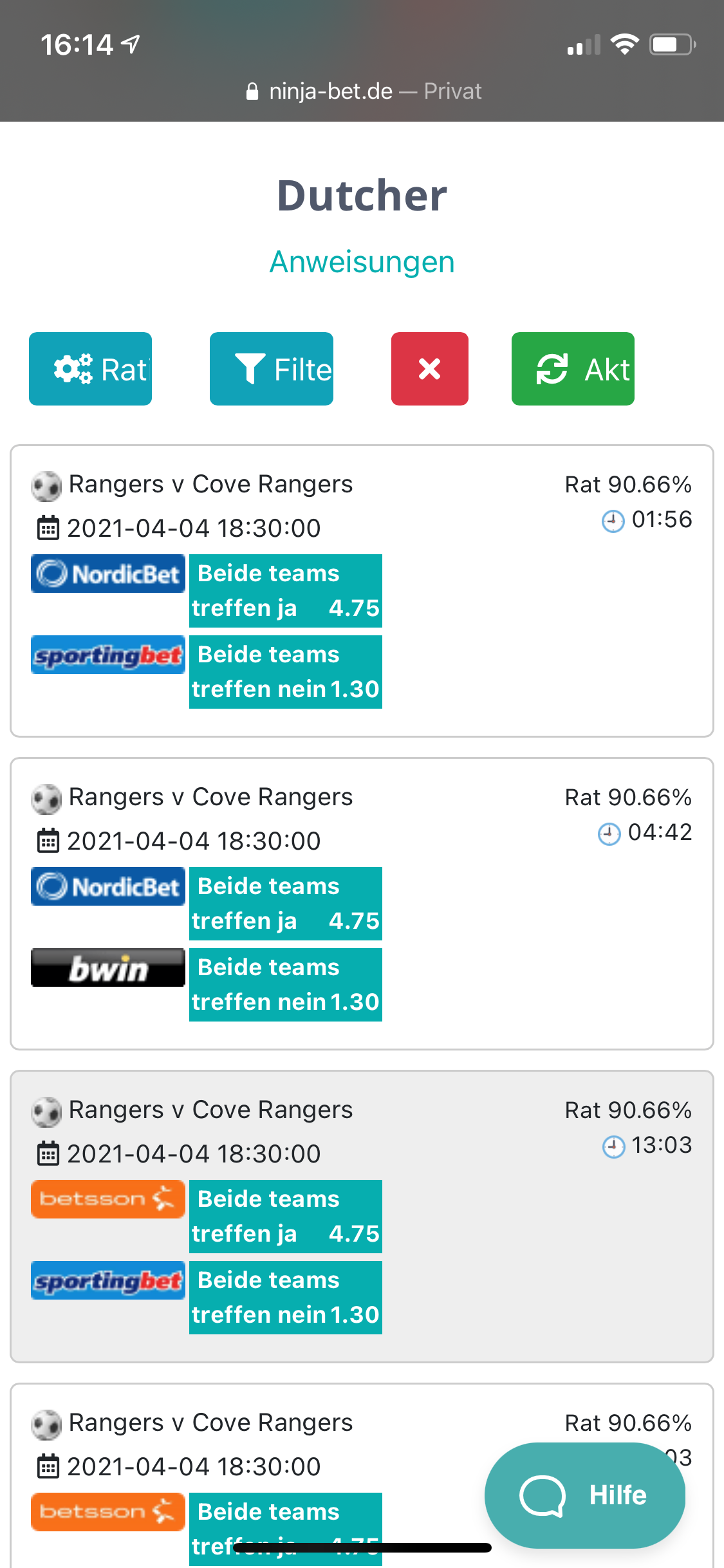724x1568 pixels.
Task: Select first card's treffen nein 1.30 odds
Action: click(x=286, y=672)
